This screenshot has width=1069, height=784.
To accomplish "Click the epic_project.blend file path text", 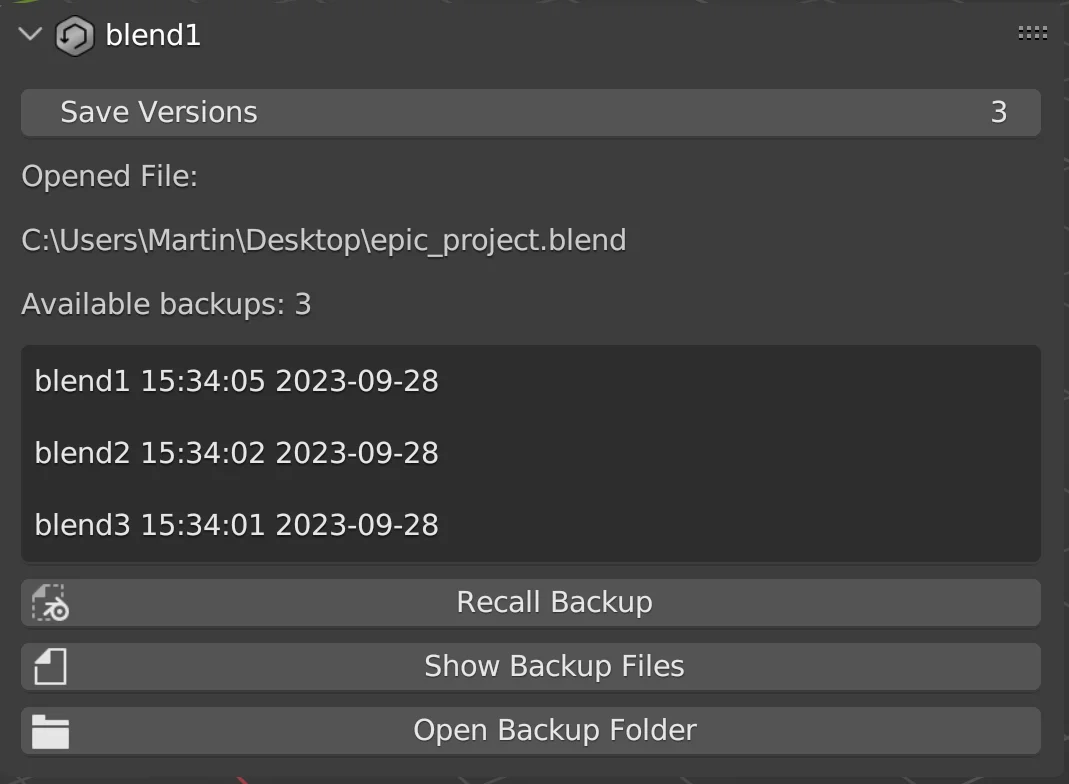I will pyautogui.click(x=322, y=240).
